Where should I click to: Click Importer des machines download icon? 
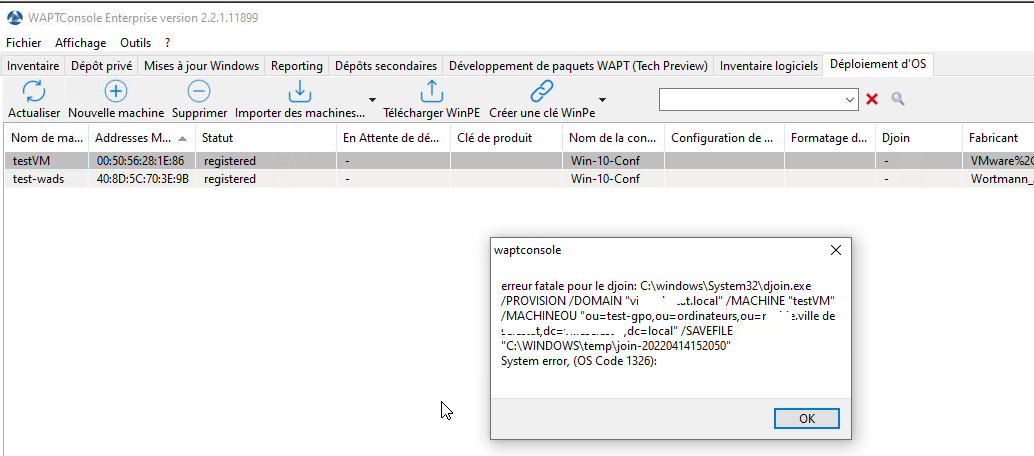pyautogui.click(x=299, y=92)
